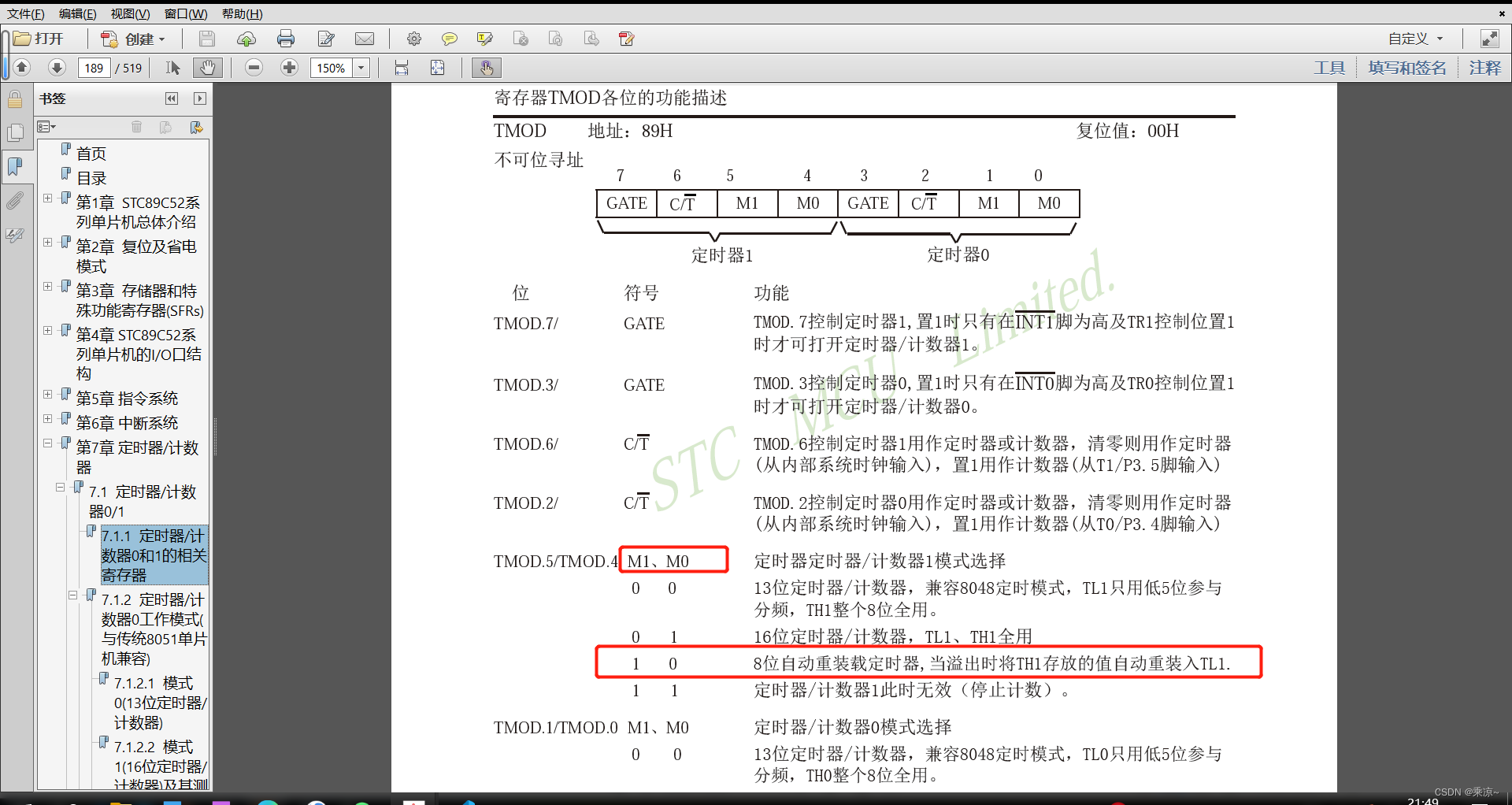Click the 打开 button
Image resolution: width=1512 pixels, height=805 pixels.
coord(39,39)
